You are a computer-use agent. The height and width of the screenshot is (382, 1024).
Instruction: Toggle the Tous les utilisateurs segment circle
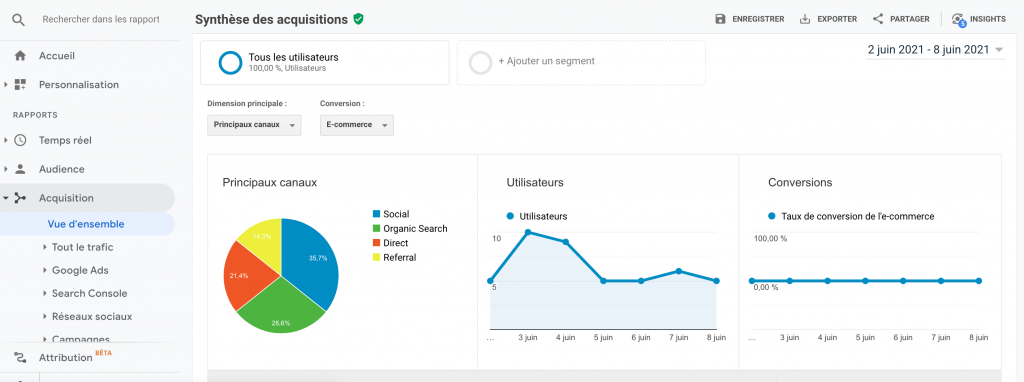click(230, 63)
